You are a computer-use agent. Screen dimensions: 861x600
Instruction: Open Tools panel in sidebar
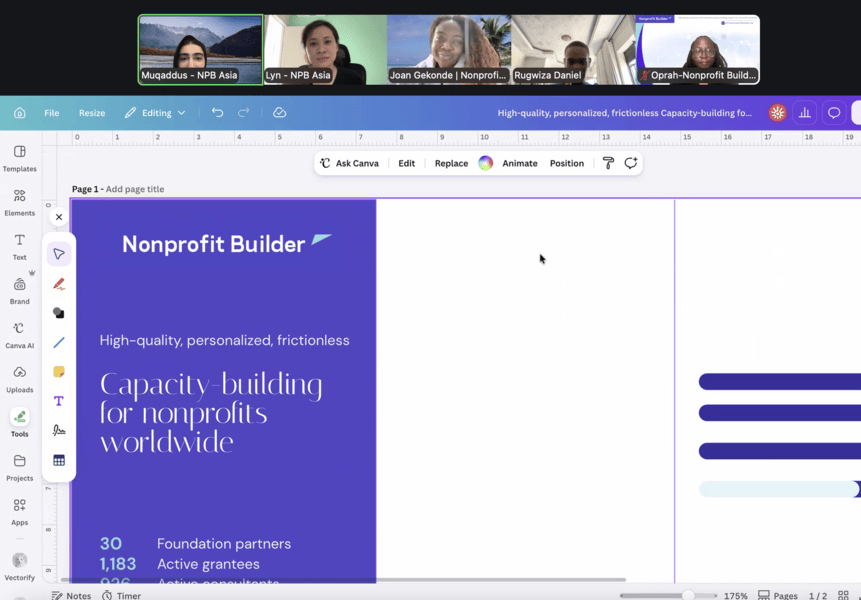click(20, 423)
